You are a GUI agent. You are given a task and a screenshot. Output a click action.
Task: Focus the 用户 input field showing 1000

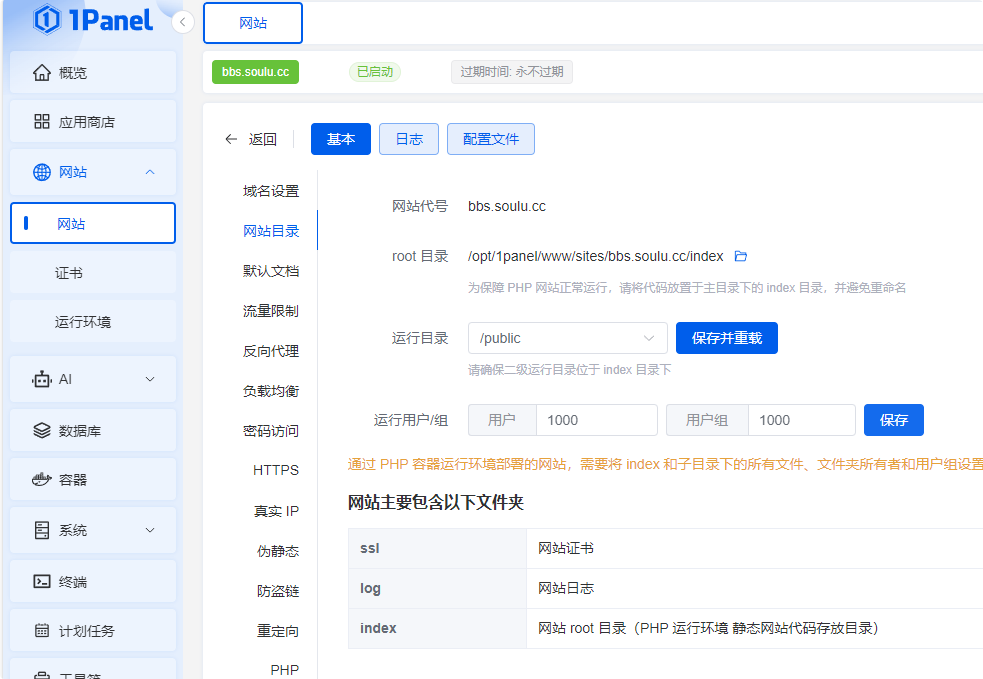point(597,420)
